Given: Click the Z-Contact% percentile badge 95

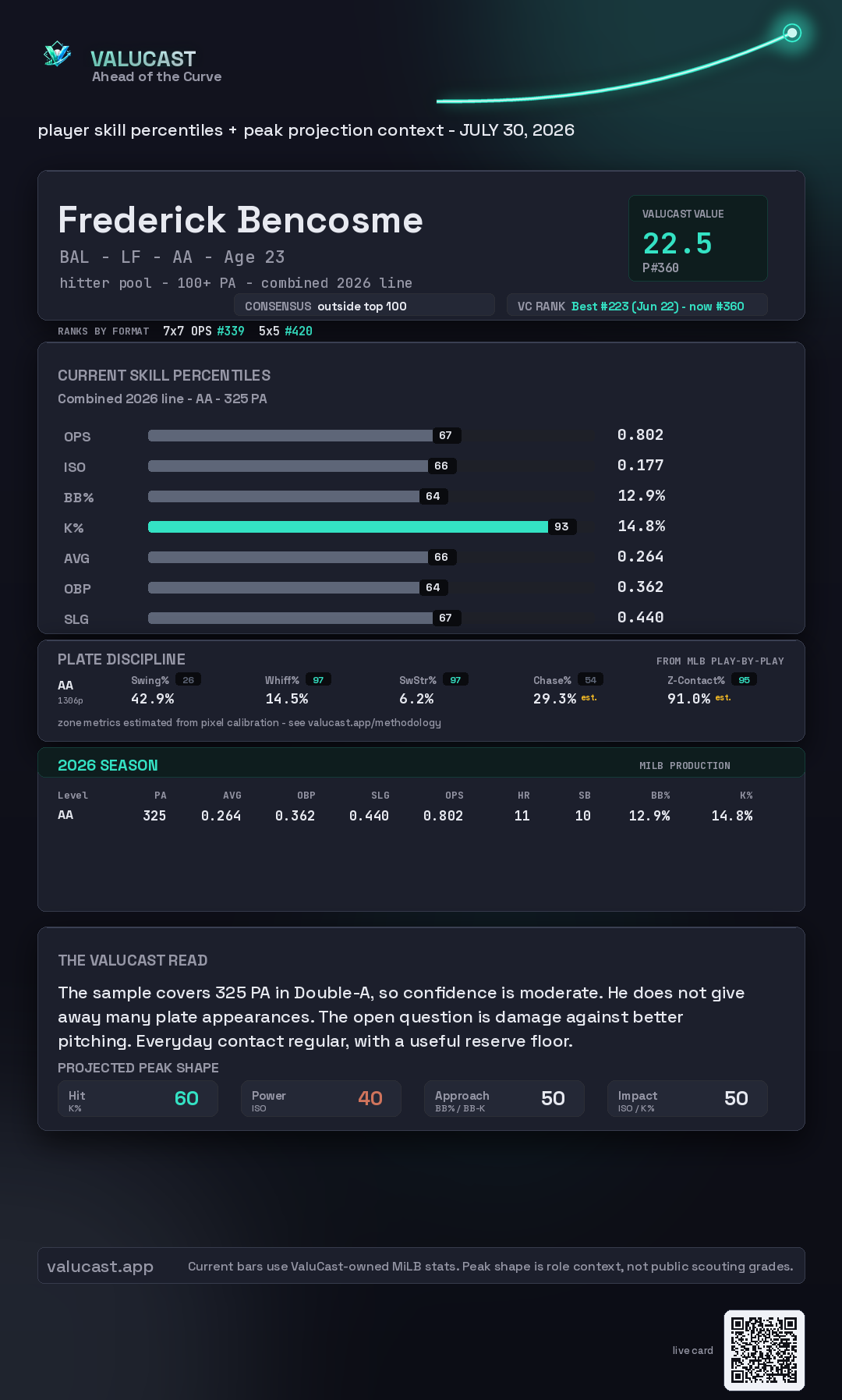Looking at the screenshot, I should pyautogui.click(x=744, y=680).
